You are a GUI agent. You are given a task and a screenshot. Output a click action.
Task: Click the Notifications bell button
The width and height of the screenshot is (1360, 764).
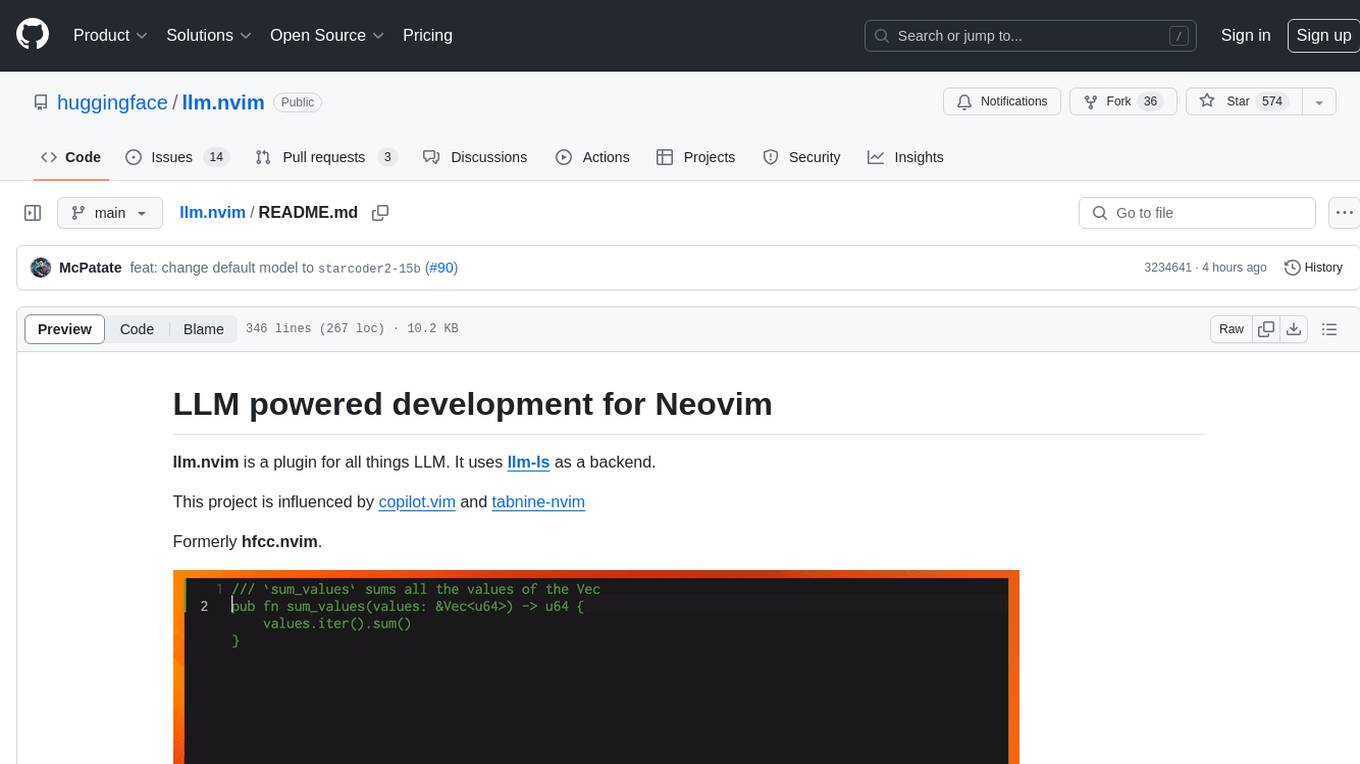[1002, 101]
